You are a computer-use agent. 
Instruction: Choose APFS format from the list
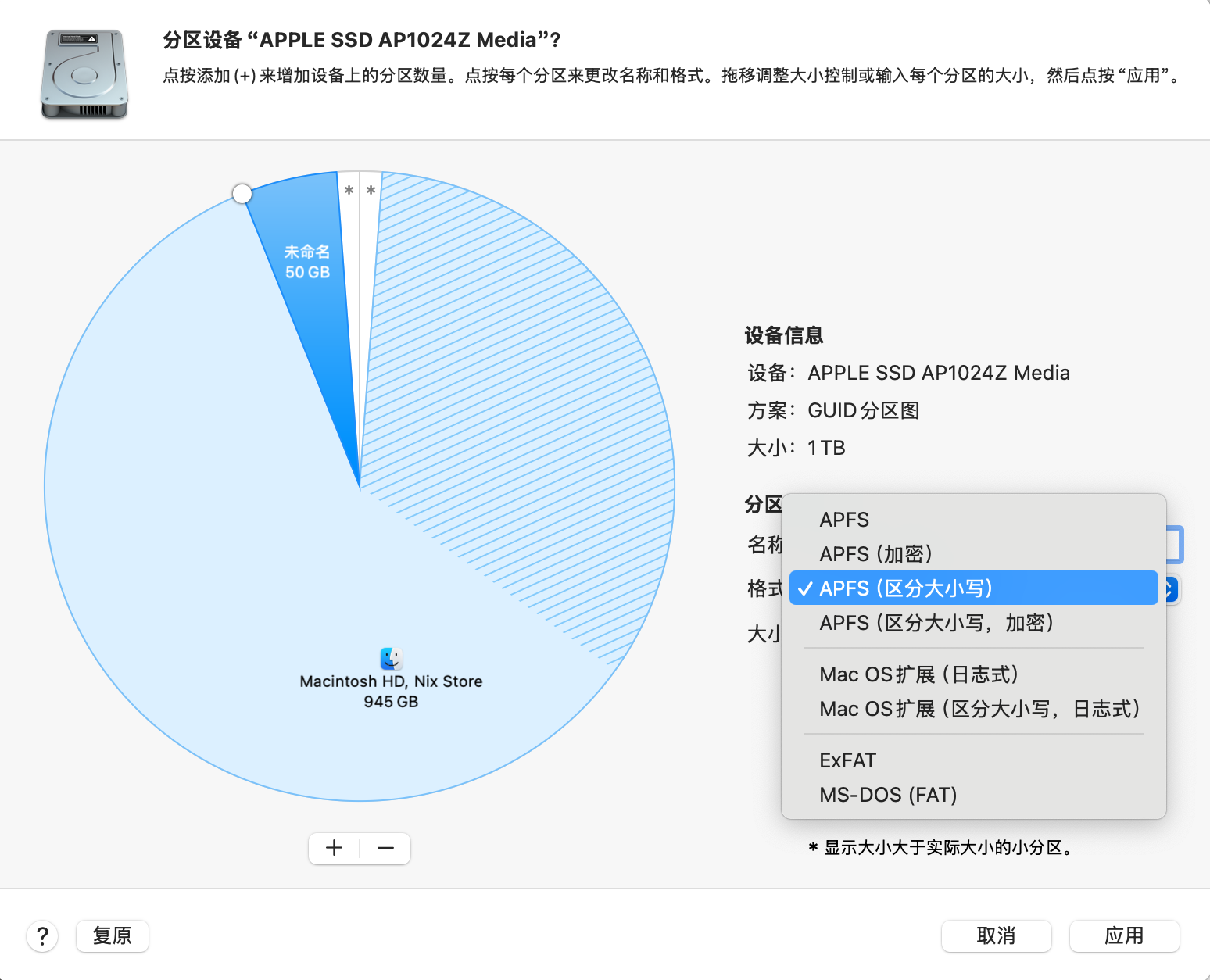(844, 520)
